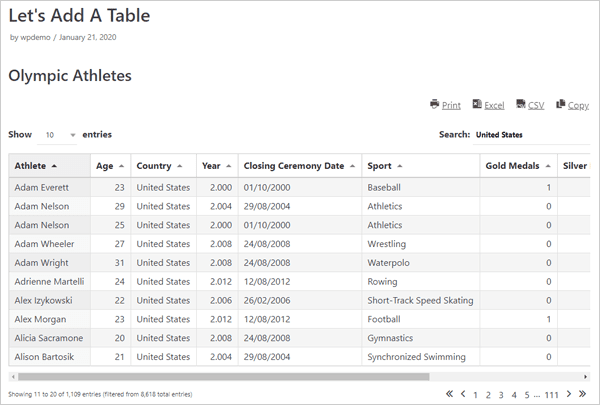
Task: Copy table using the Copy icon
Action: [561, 104]
